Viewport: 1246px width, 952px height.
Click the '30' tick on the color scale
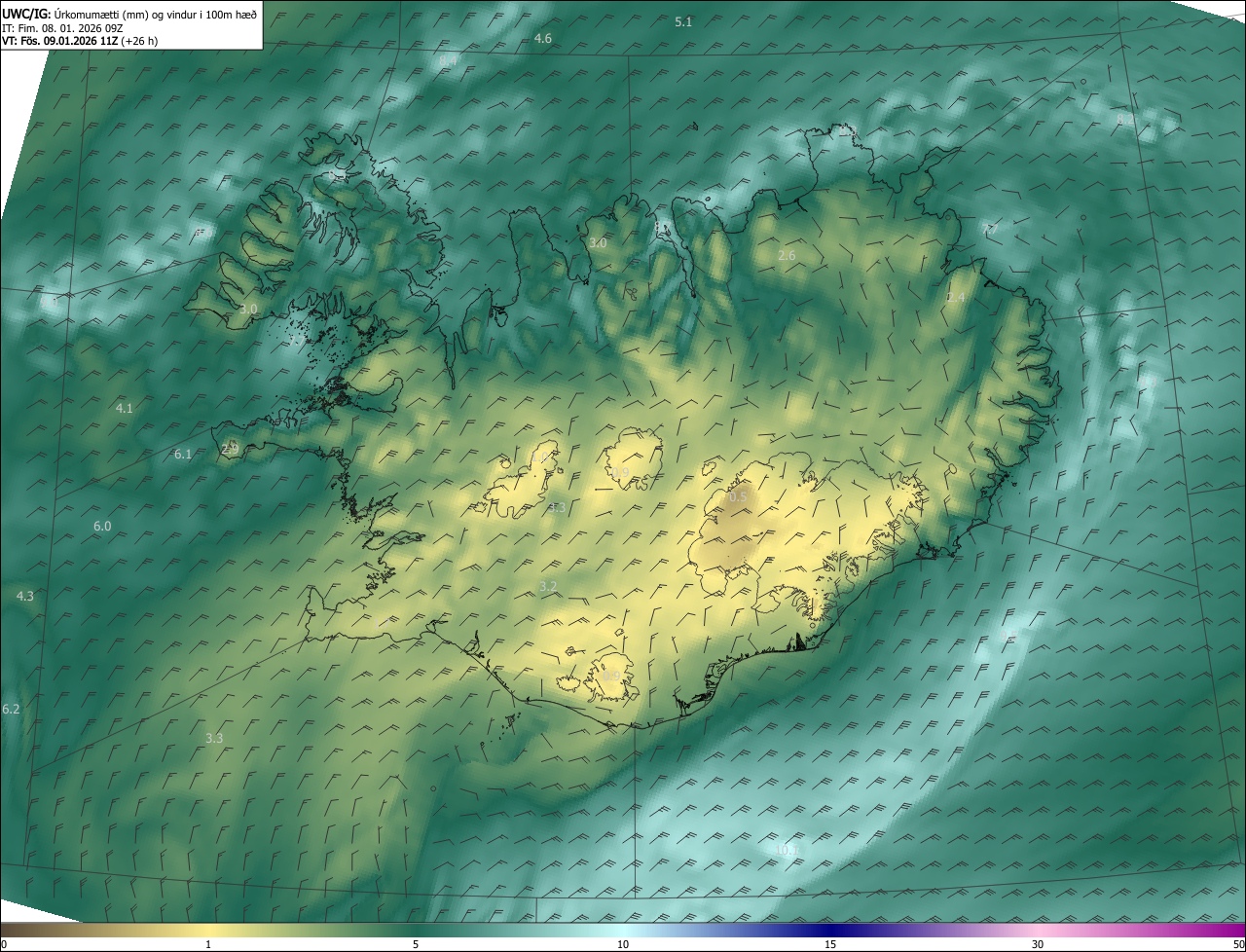click(x=1038, y=944)
